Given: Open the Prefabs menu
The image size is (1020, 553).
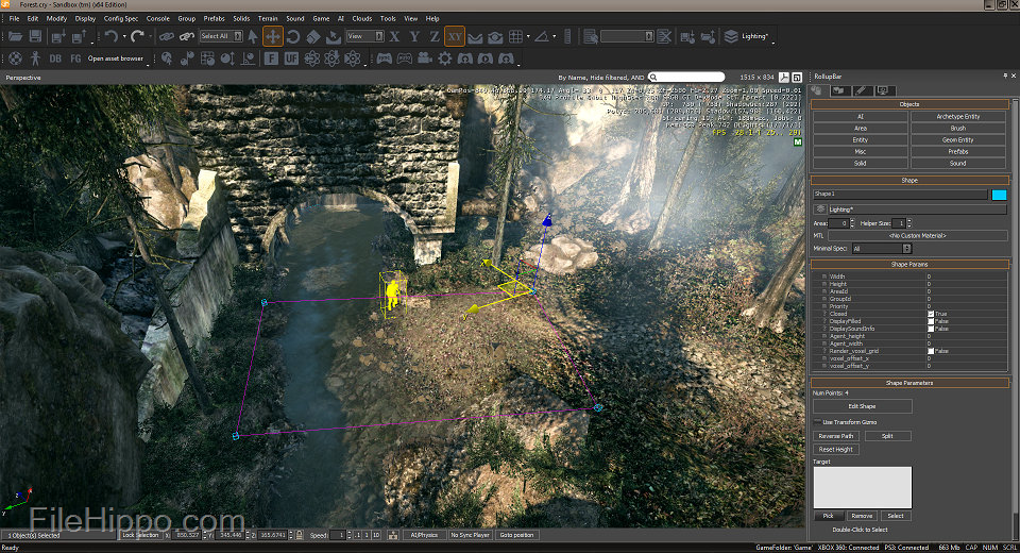Looking at the screenshot, I should (x=214, y=18).
